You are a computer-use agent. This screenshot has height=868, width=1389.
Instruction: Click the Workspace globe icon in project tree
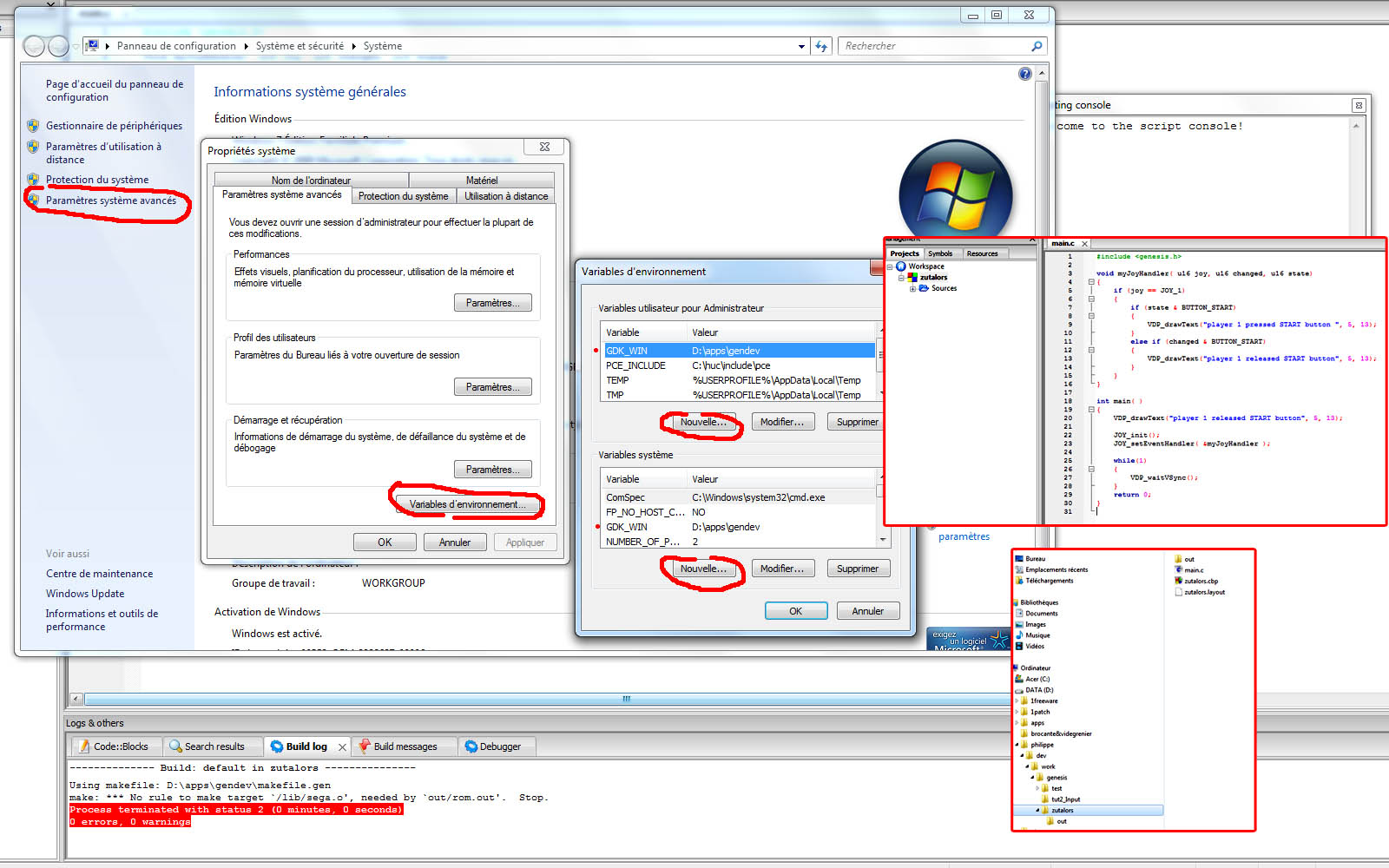pyautogui.click(x=901, y=266)
